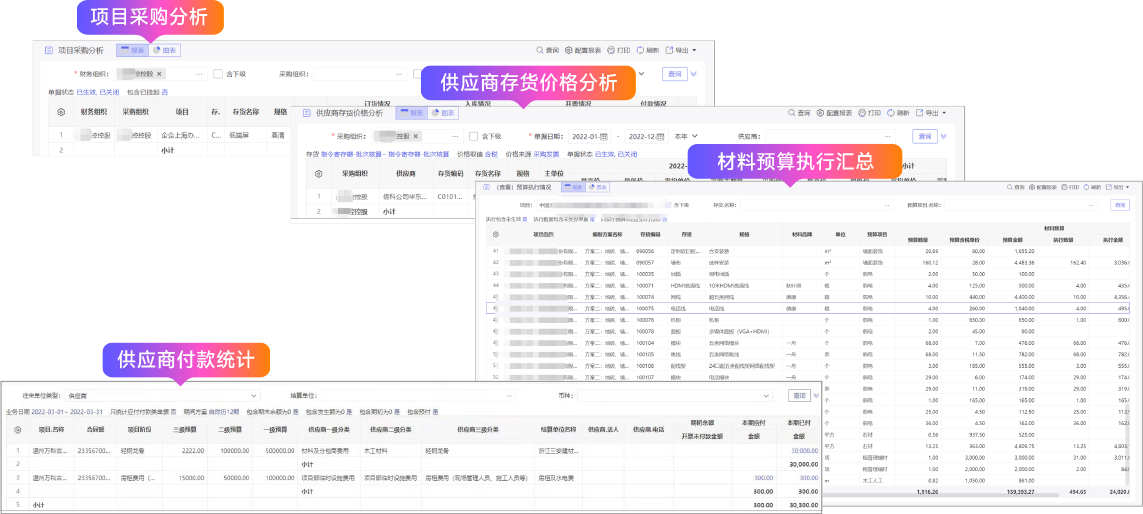Expand the 本年 date range dropdown
1143x514 pixels.
tap(686, 136)
